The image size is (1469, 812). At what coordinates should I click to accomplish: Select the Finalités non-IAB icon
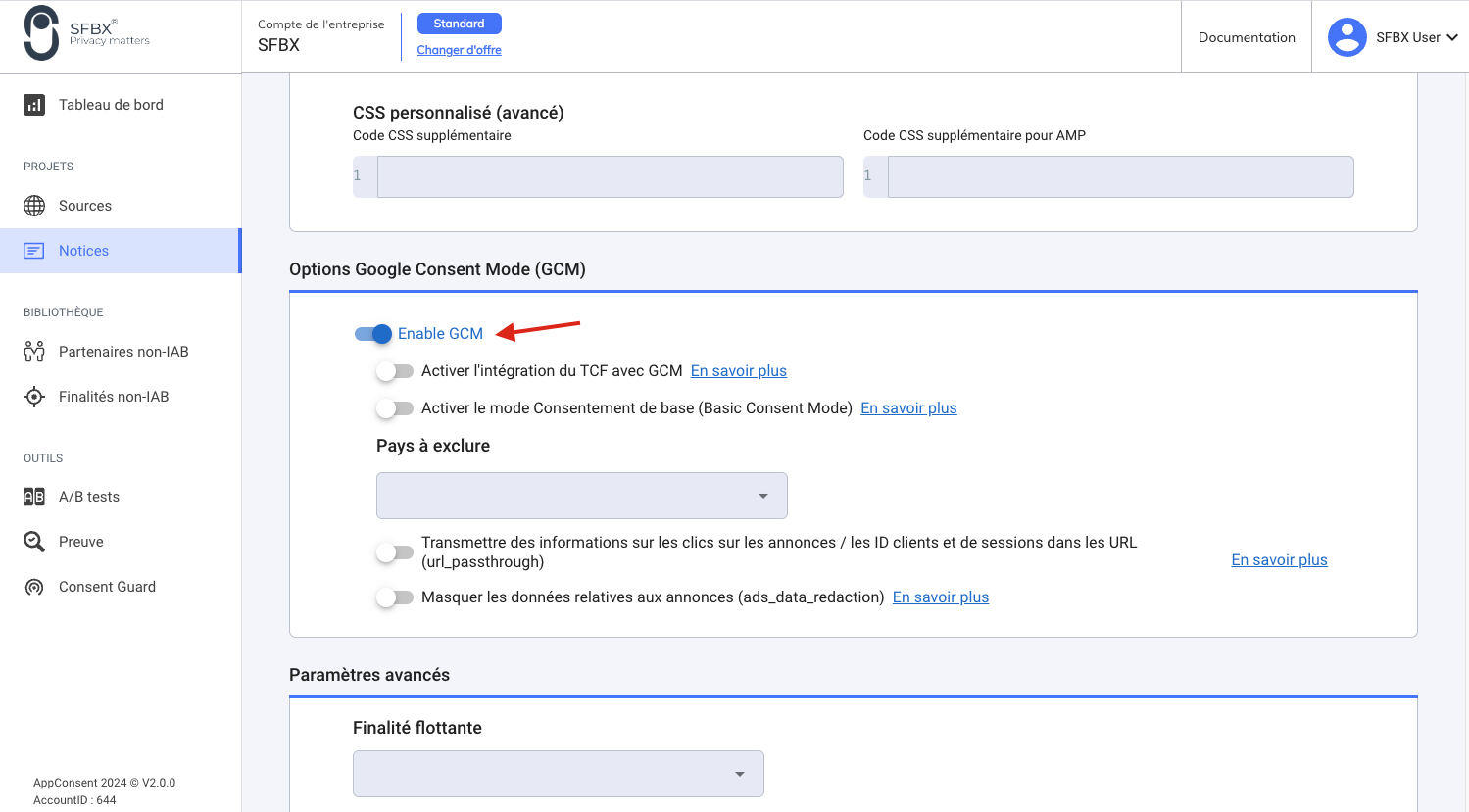[x=35, y=396]
